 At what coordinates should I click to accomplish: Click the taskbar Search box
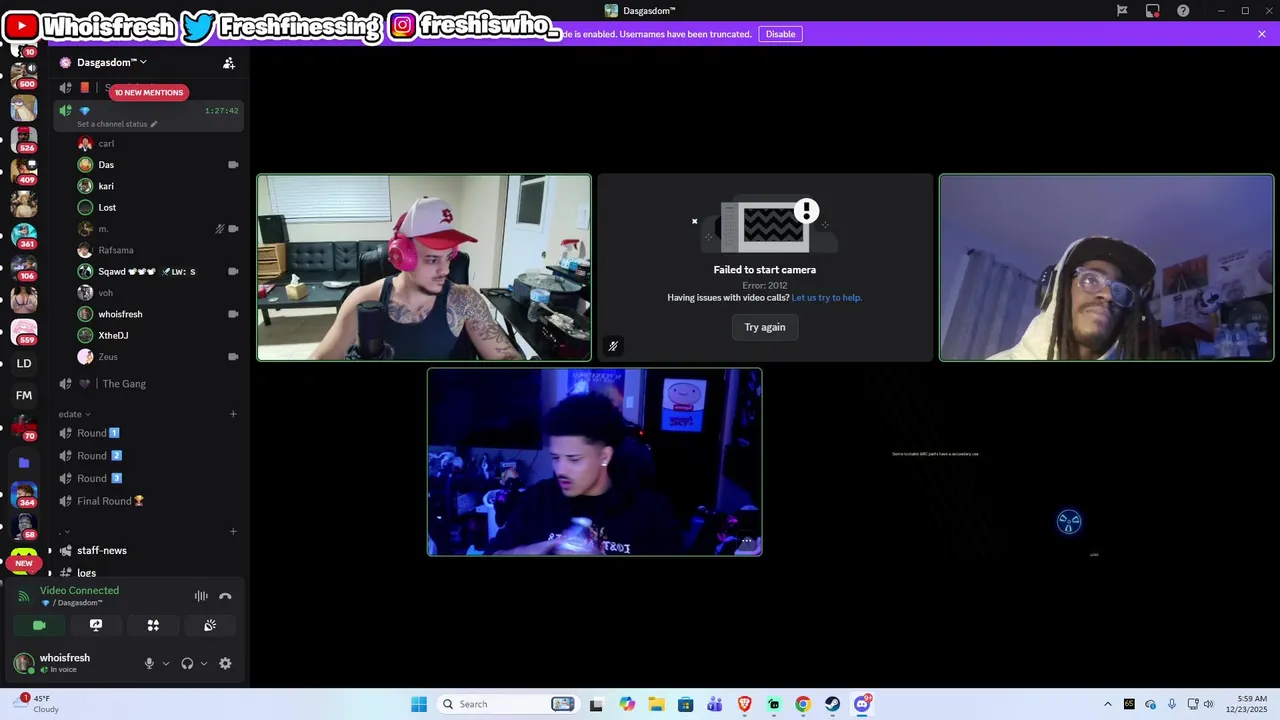click(x=510, y=704)
